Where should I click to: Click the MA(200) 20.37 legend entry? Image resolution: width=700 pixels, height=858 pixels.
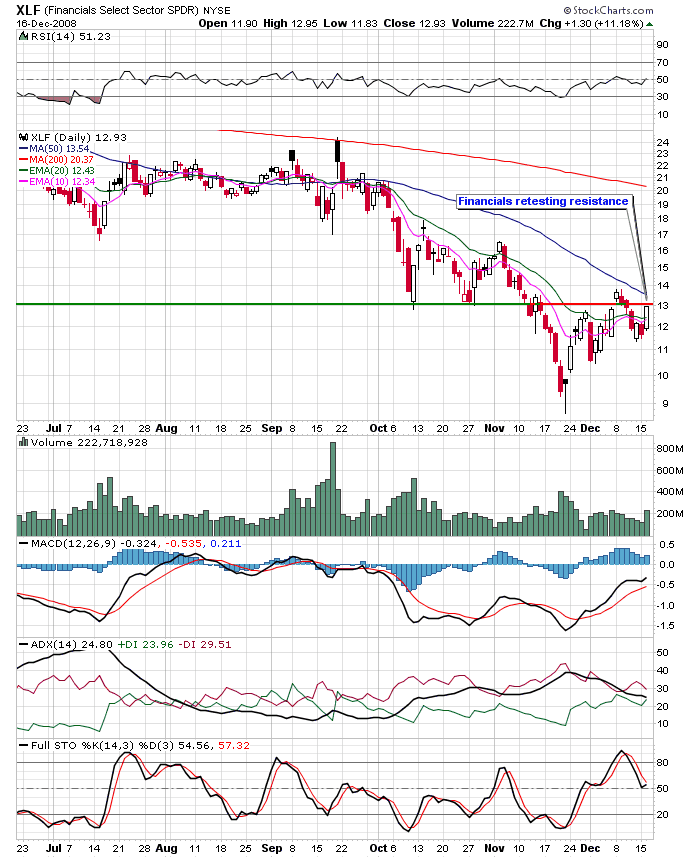pos(56,160)
